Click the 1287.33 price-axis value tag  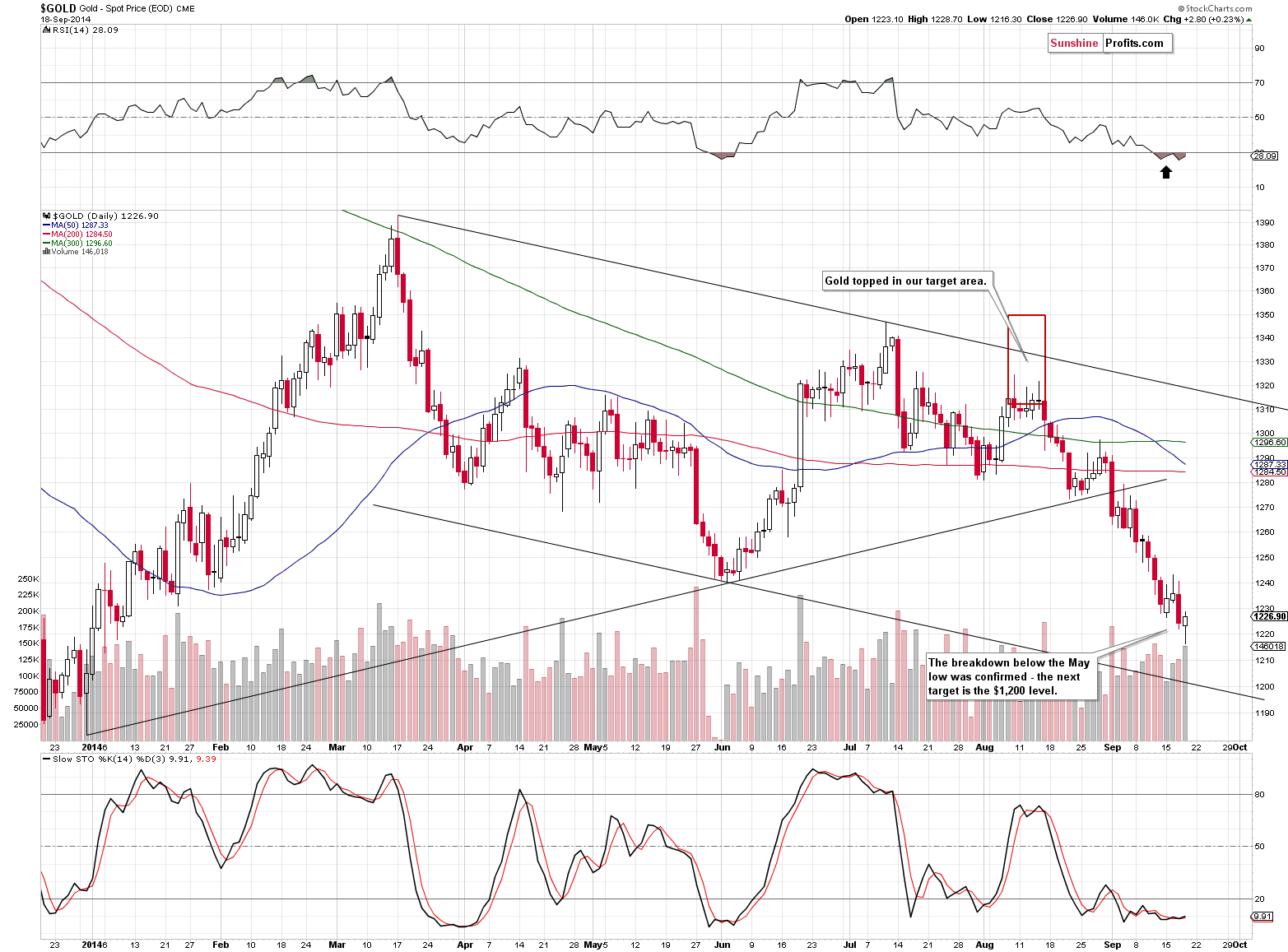click(x=1269, y=465)
